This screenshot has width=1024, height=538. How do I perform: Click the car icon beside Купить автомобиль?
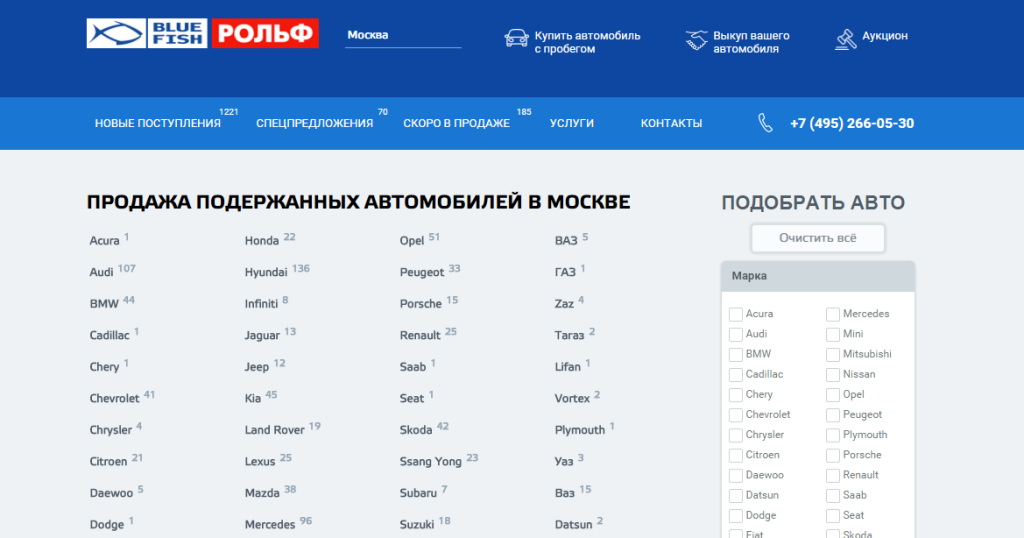(x=516, y=39)
